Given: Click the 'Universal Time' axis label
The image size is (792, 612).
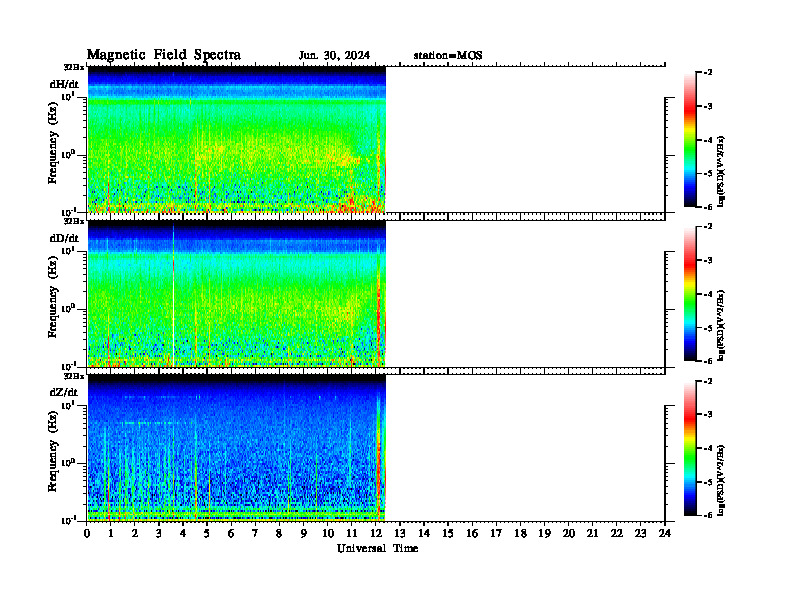Looking at the screenshot, I should 377,549.
